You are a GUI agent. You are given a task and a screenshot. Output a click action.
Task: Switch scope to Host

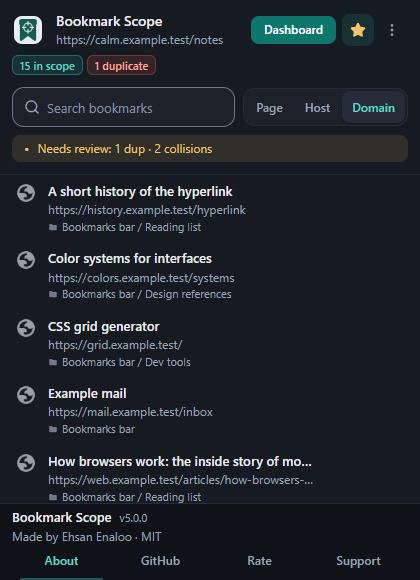point(317,108)
